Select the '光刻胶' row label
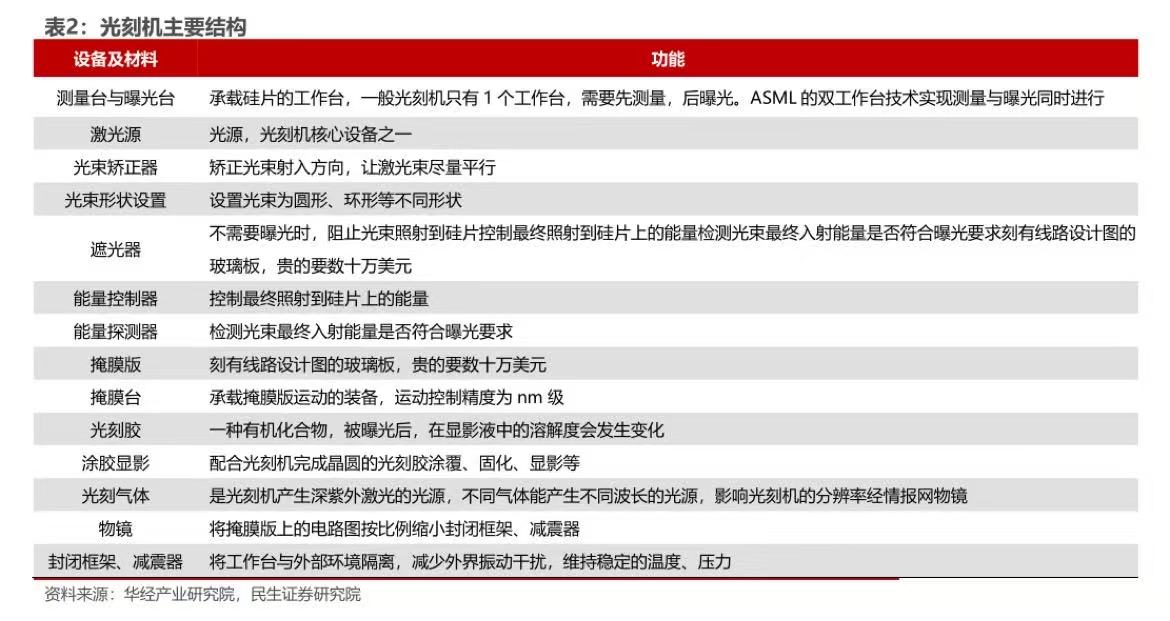1170x621 pixels. tap(116, 430)
